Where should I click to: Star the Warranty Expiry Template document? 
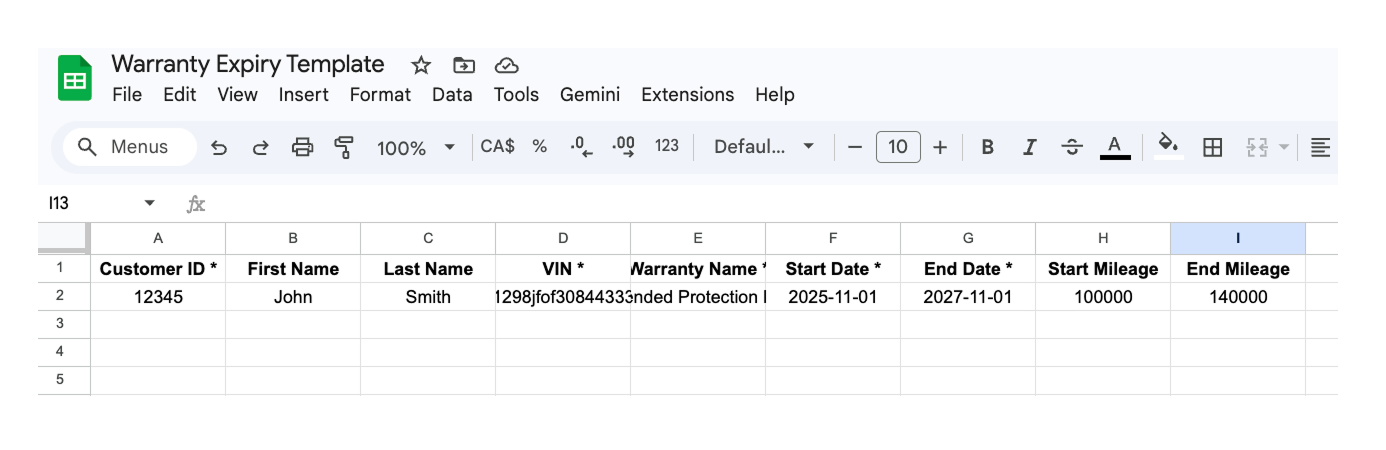click(x=421, y=65)
